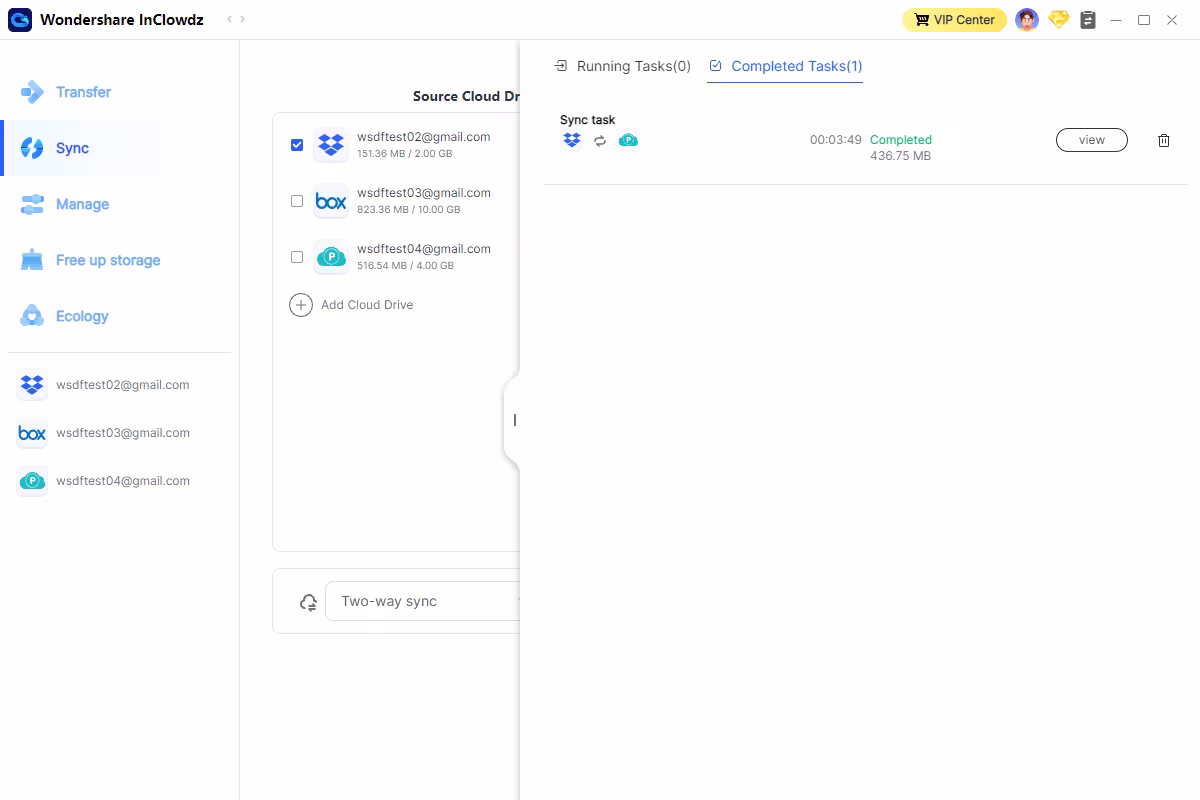
Task: Click the Source Cloud Drive heading
Action: (467, 97)
